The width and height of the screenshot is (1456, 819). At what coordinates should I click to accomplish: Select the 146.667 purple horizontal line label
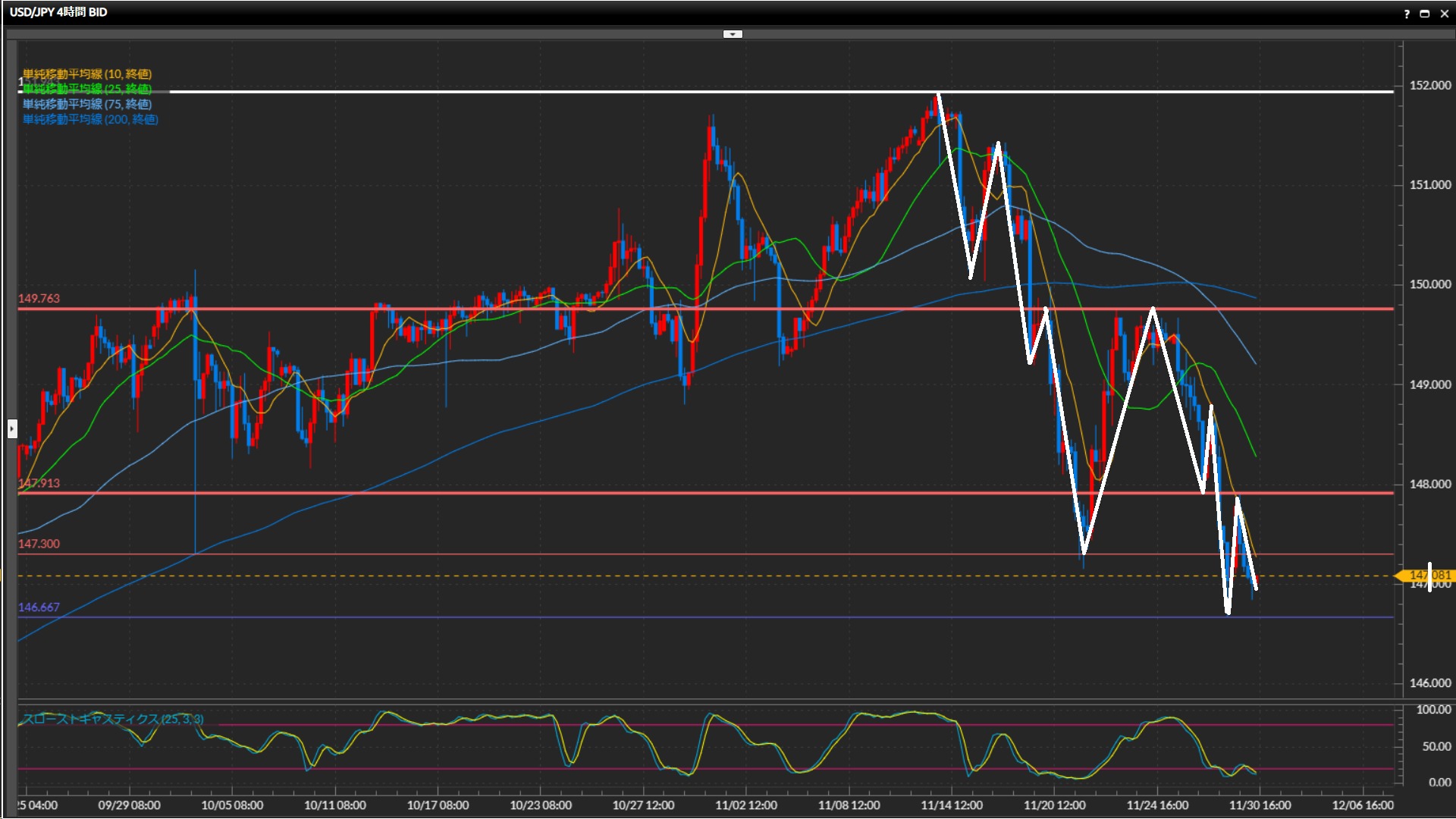[39, 607]
